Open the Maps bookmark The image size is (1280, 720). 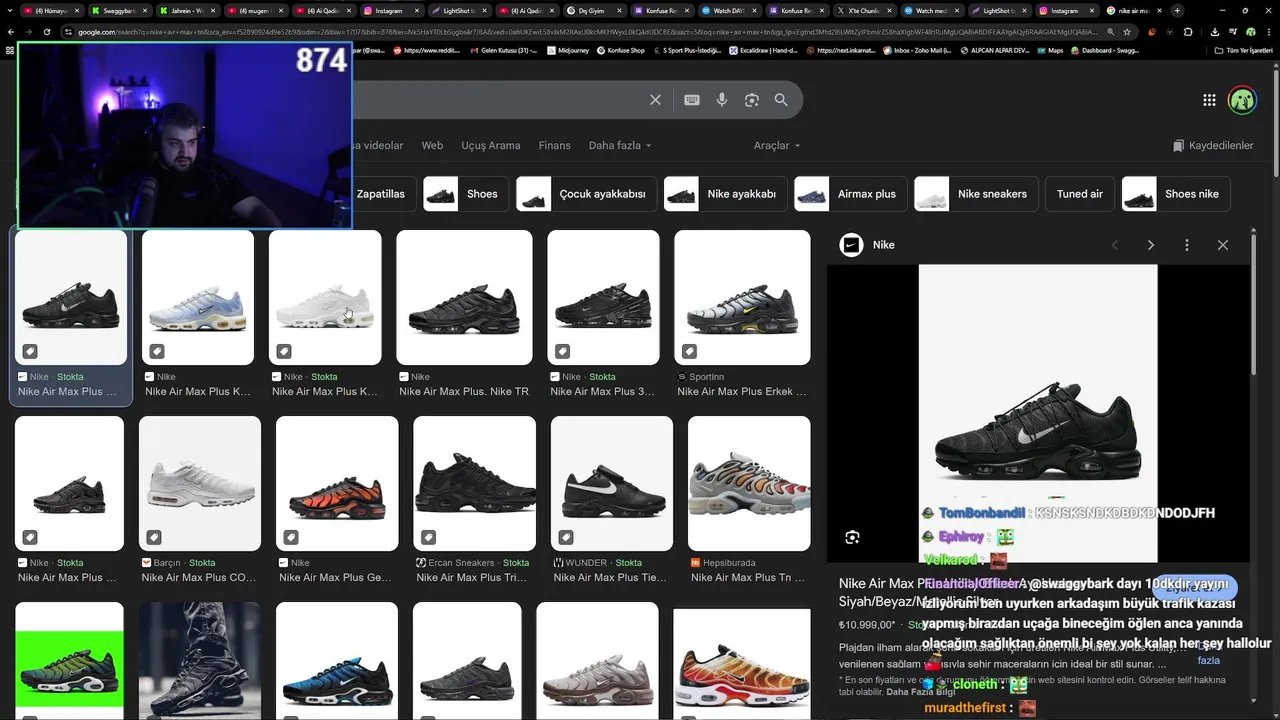coord(1051,50)
